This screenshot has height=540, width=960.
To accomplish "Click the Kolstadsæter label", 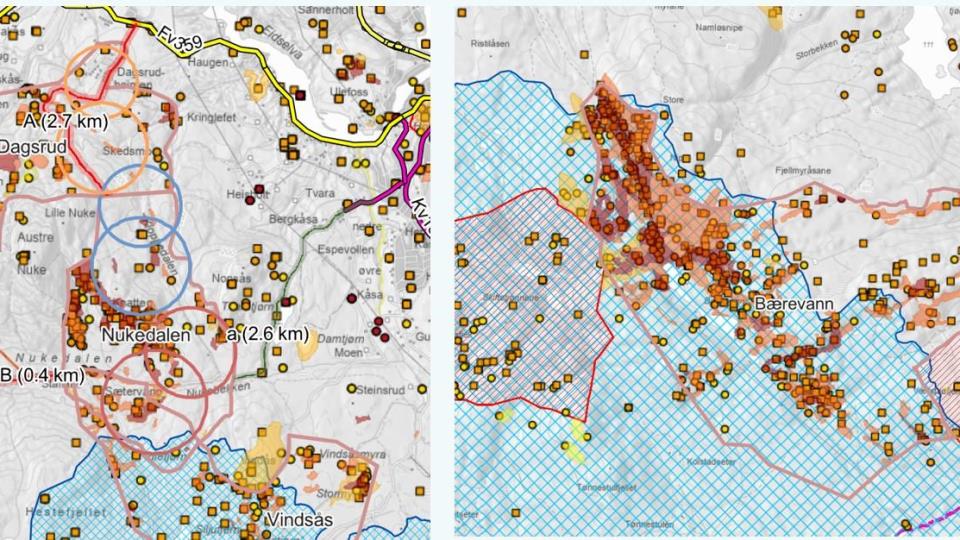I will click(x=712, y=461).
